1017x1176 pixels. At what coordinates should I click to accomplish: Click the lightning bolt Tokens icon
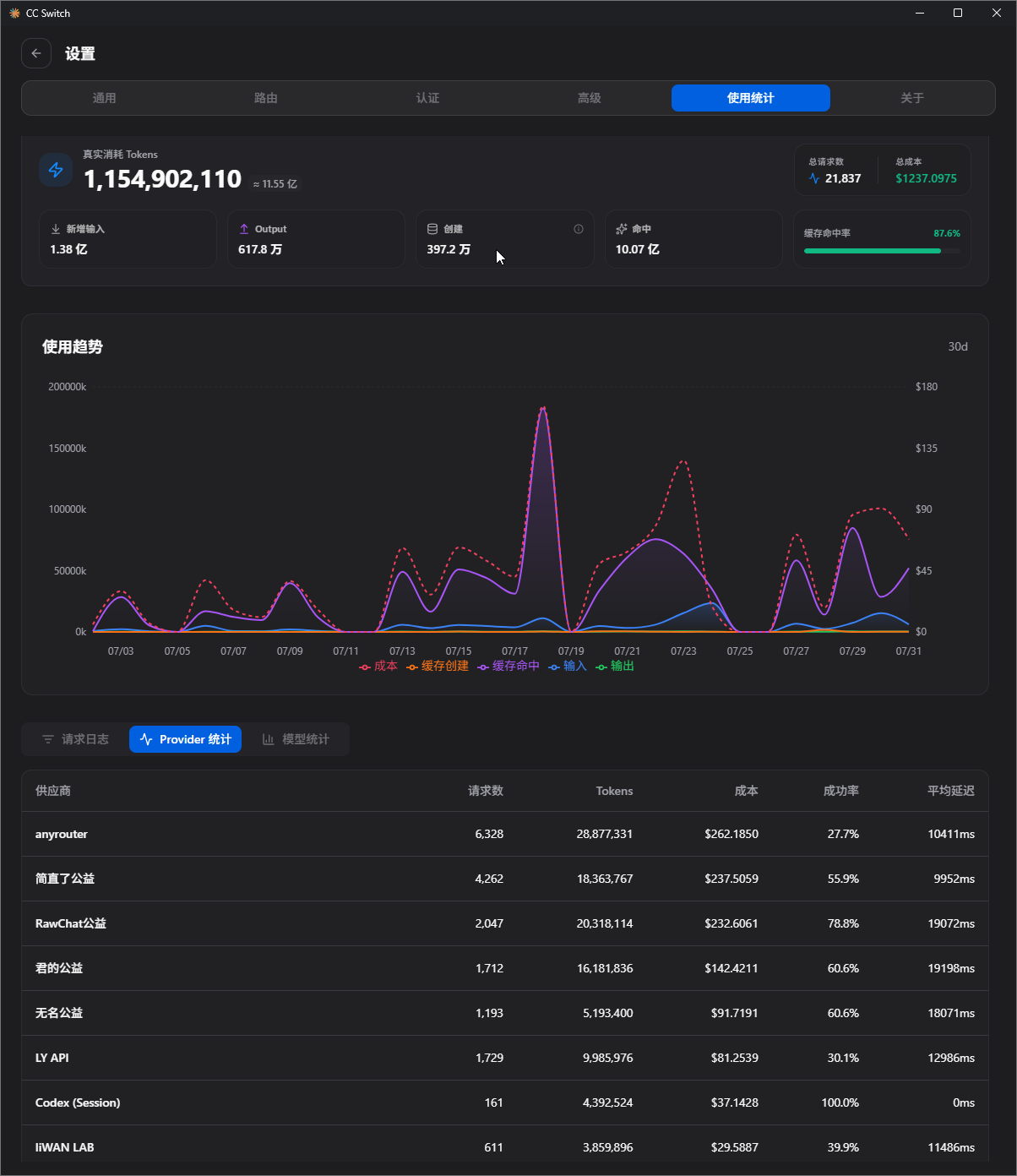[56, 170]
